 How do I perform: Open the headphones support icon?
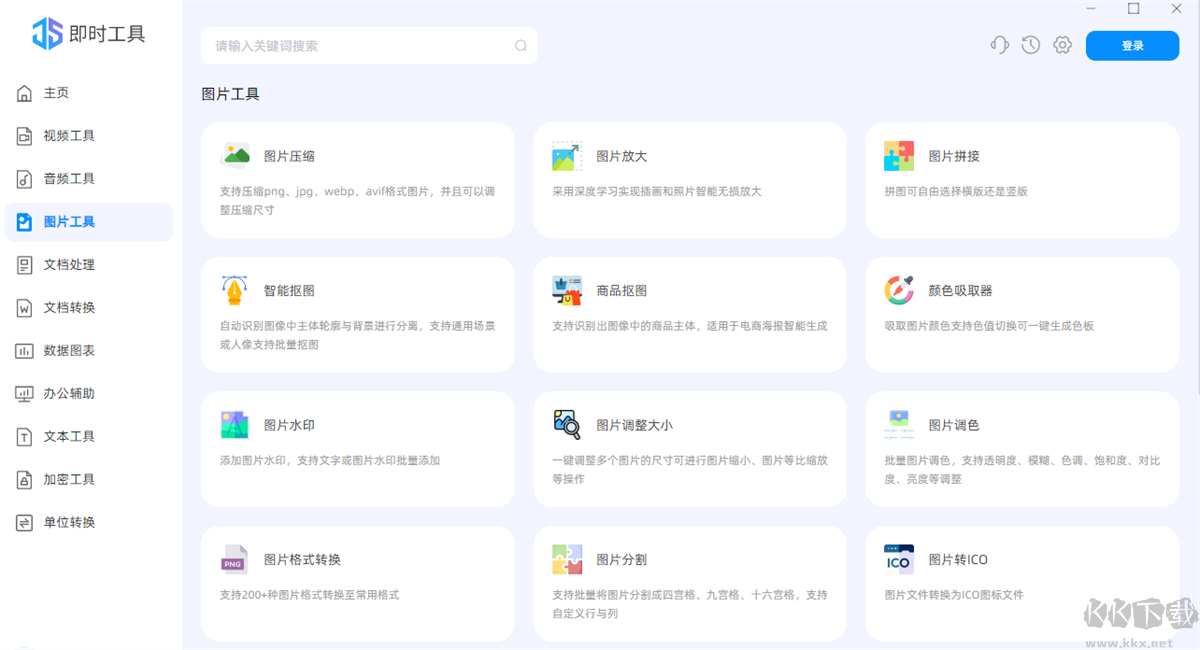[x=999, y=44]
